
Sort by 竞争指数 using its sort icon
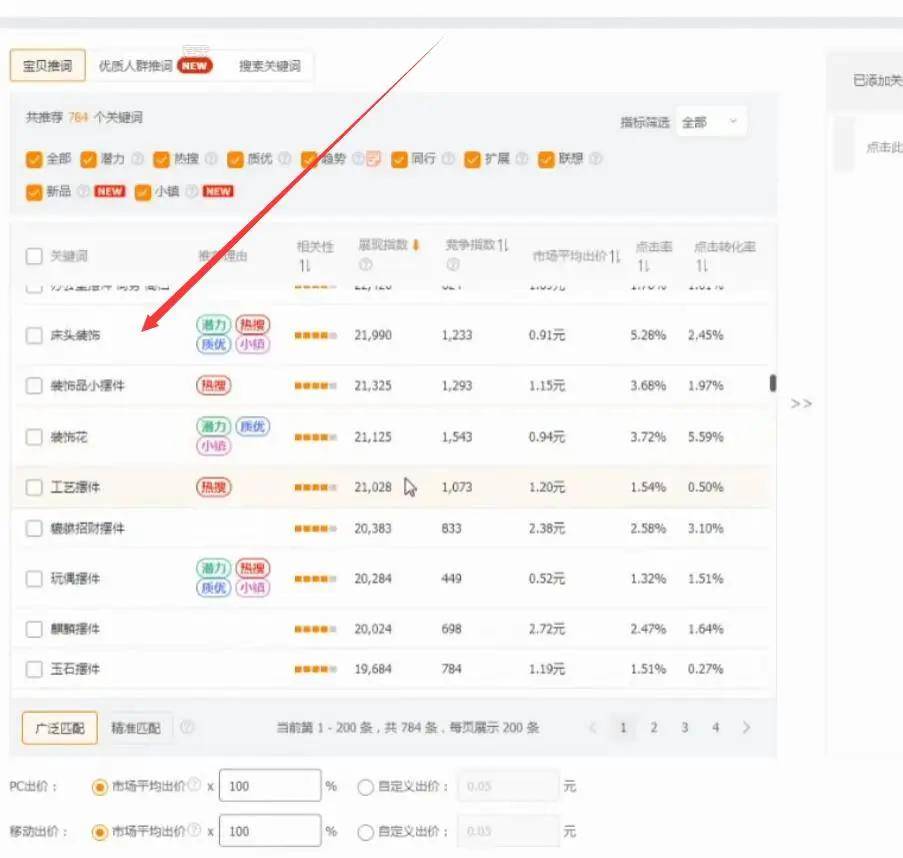point(503,245)
